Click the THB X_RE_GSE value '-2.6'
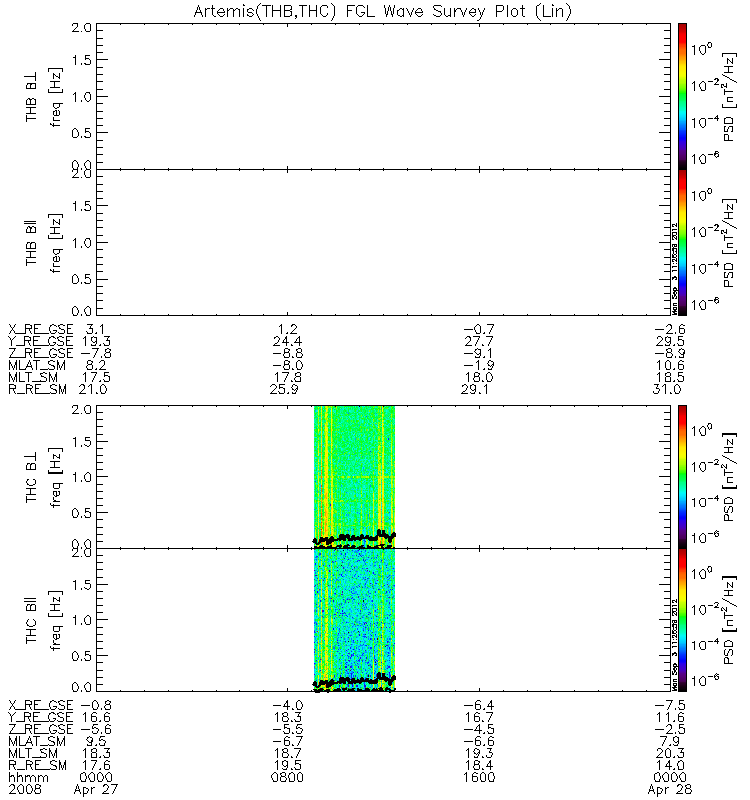 [670, 329]
